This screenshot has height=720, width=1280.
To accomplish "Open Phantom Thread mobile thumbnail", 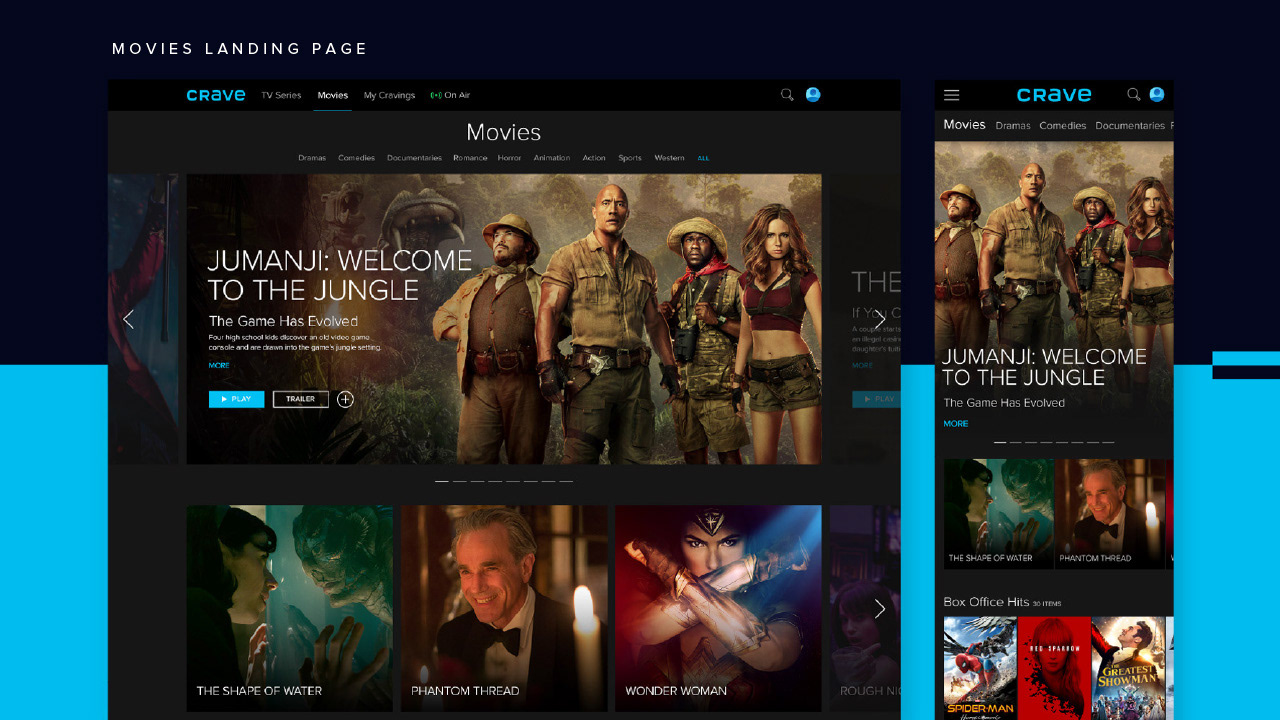I will coord(1110,514).
